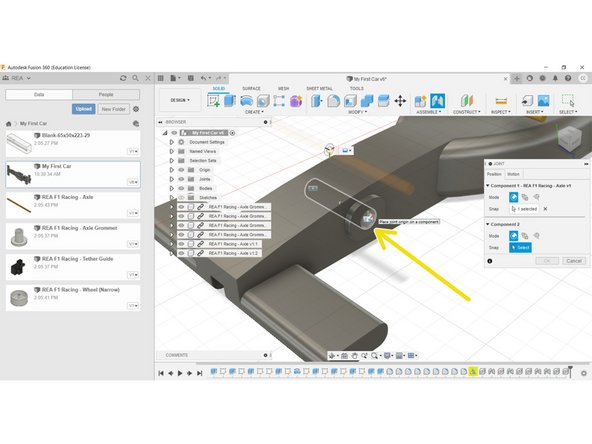
Task: Select the Shell tool icon
Action: coord(350,101)
